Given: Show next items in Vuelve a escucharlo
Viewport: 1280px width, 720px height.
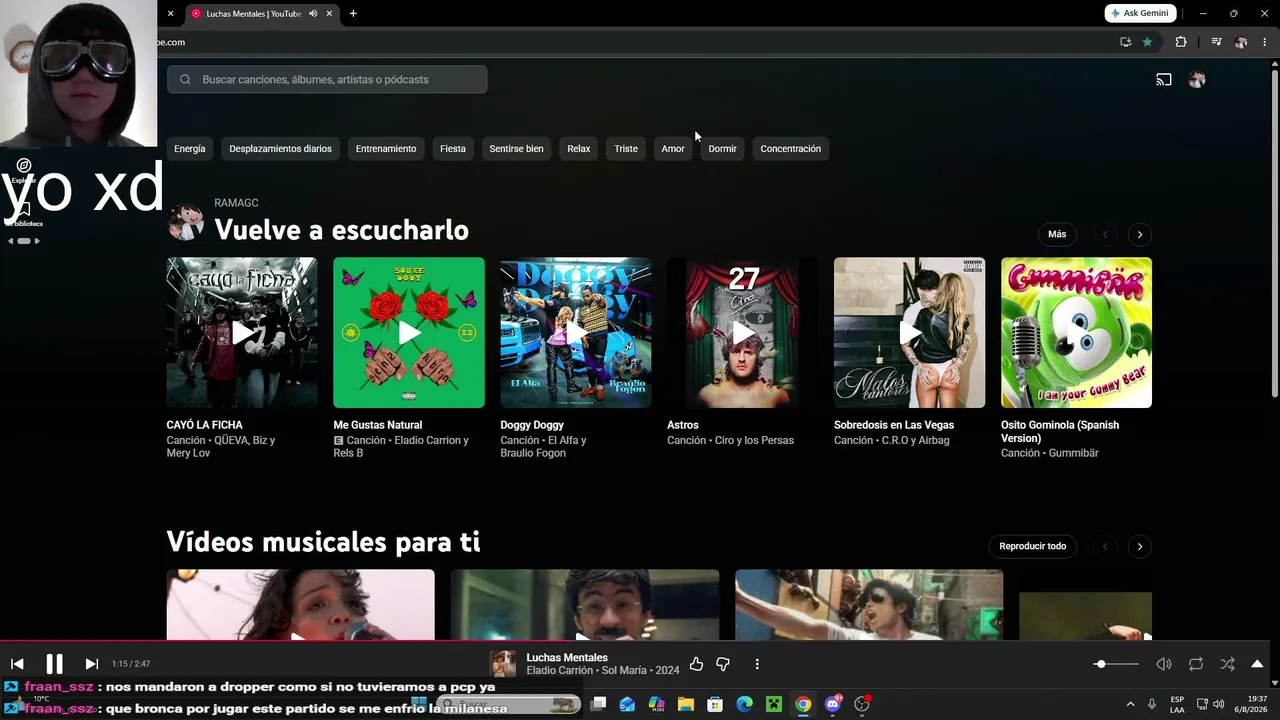Looking at the screenshot, I should (1140, 234).
